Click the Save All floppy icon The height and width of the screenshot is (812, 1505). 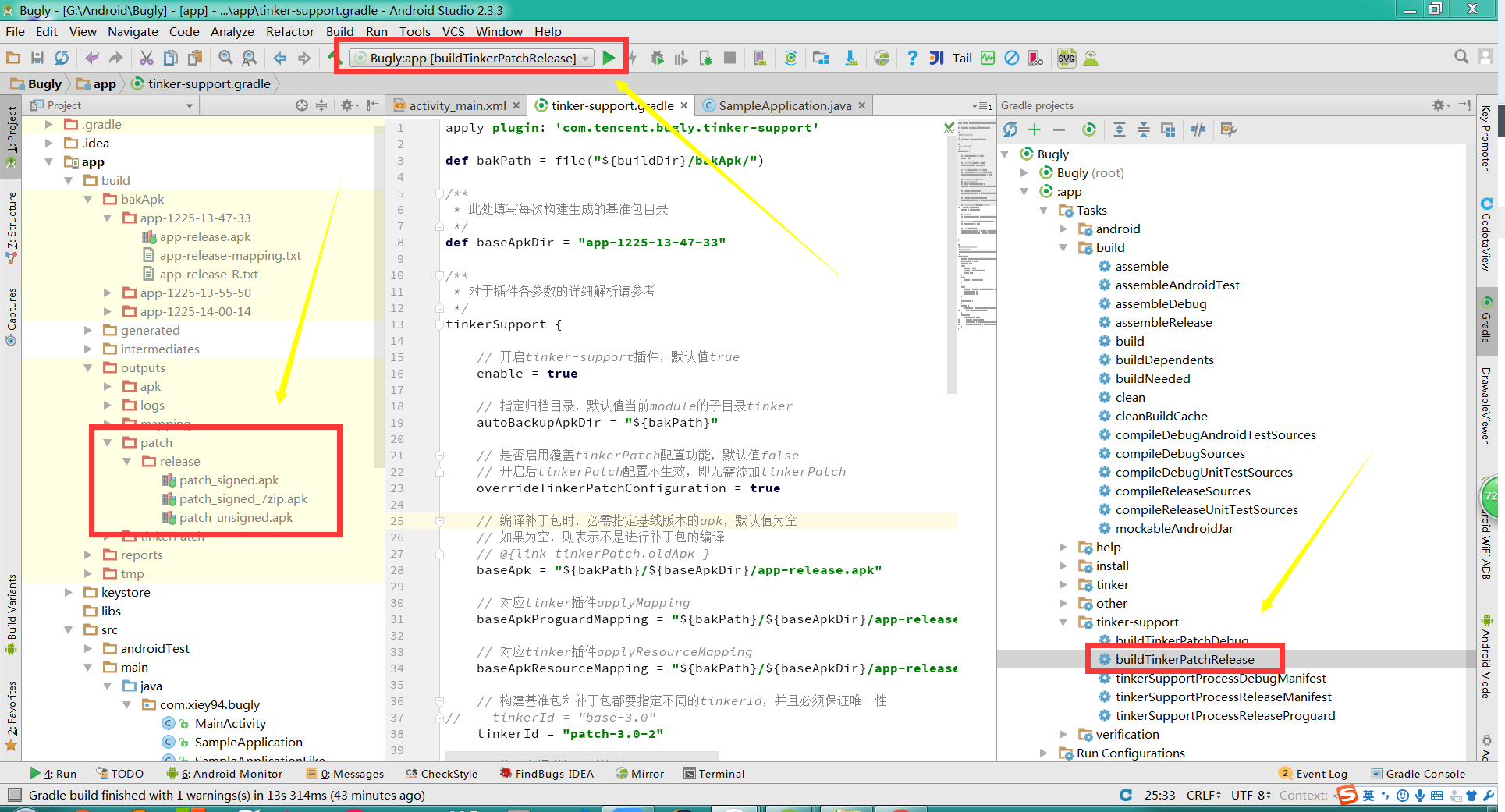point(37,58)
